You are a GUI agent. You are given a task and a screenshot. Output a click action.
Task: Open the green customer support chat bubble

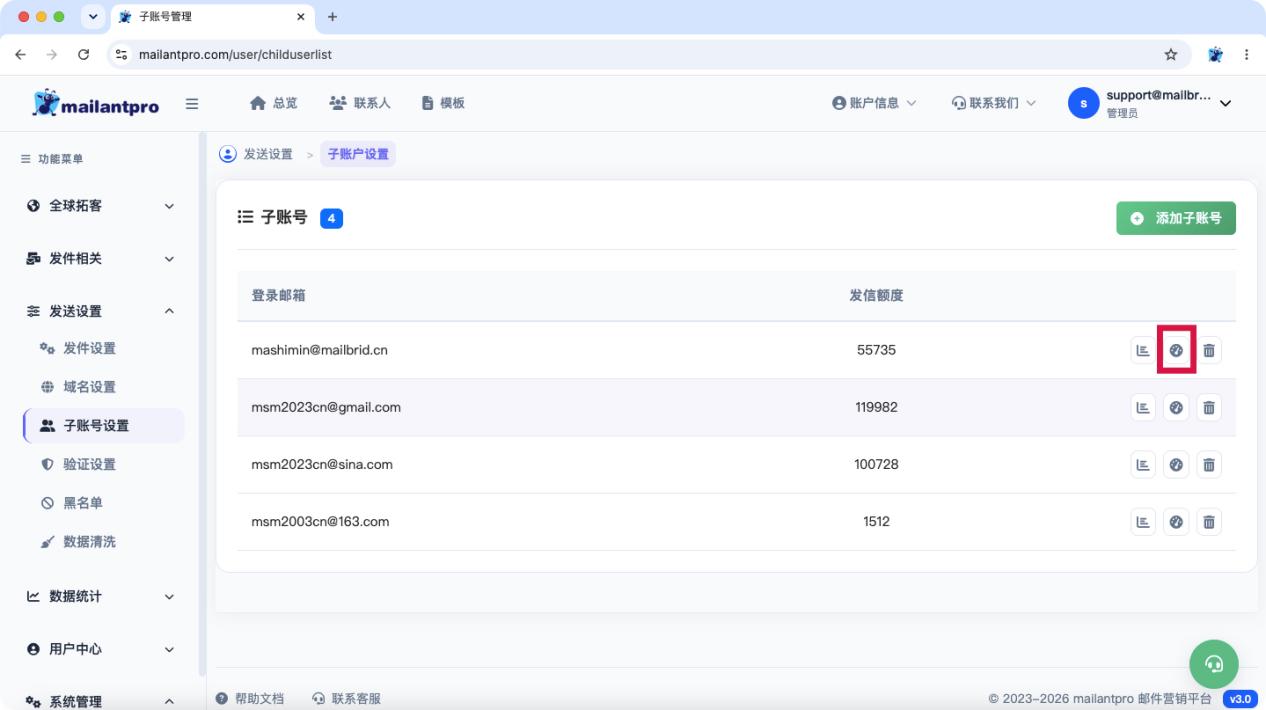click(1214, 663)
